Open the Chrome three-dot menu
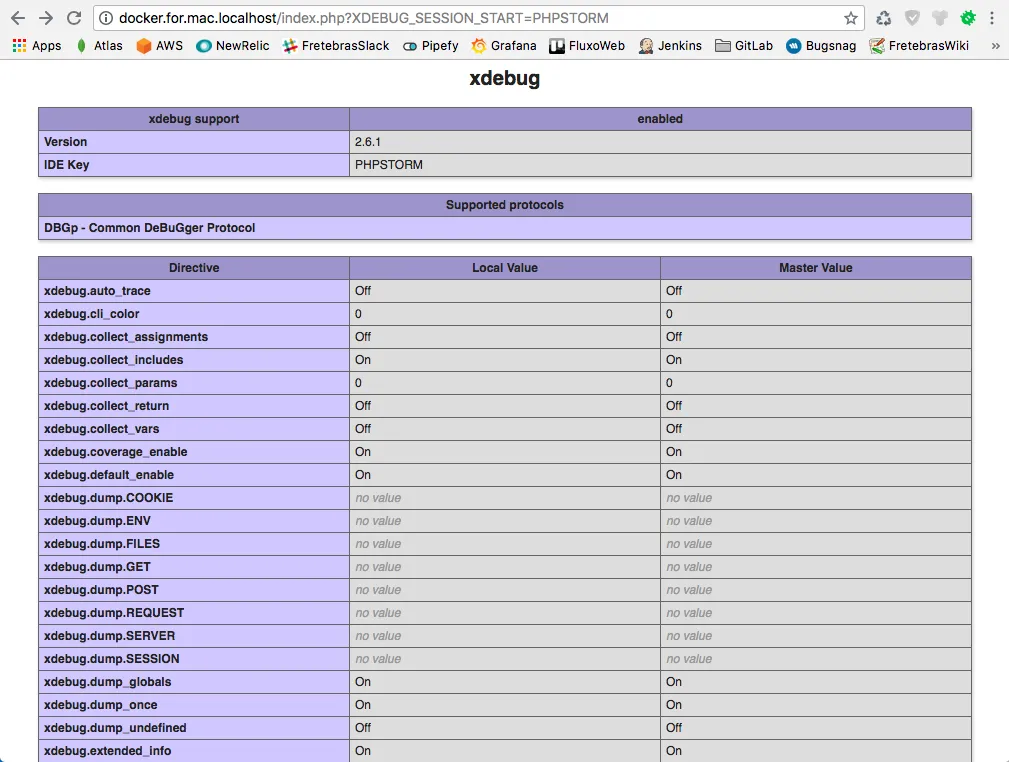 pos(992,18)
